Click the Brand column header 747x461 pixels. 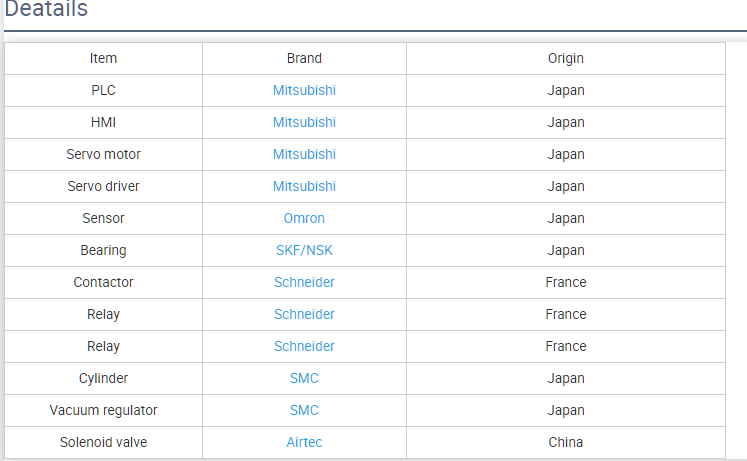point(304,58)
